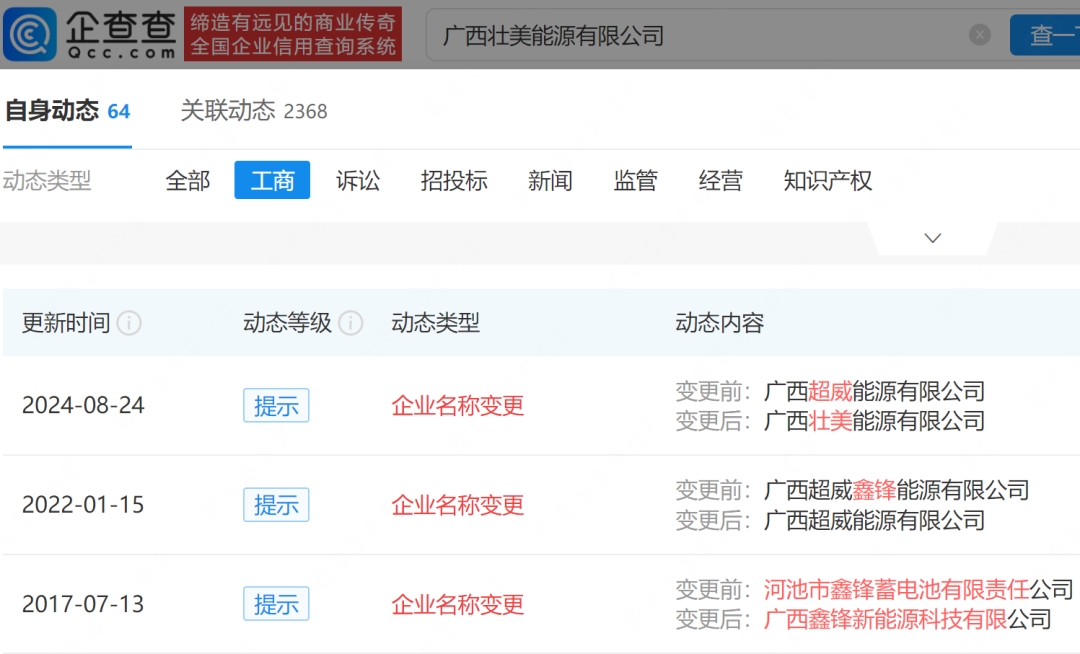Click the search input field

(700, 36)
